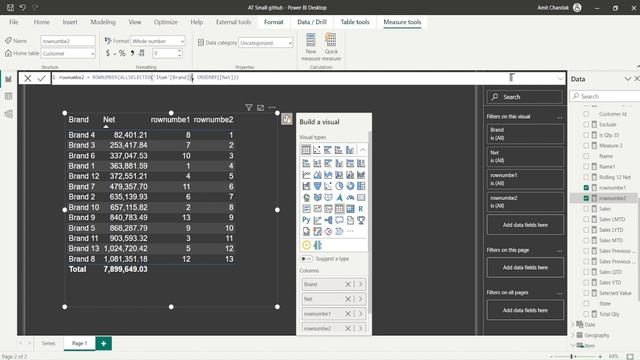Expand the Date table in Data pane
Image resolution: width=640 pixels, height=360 pixels.
(x=573, y=325)
